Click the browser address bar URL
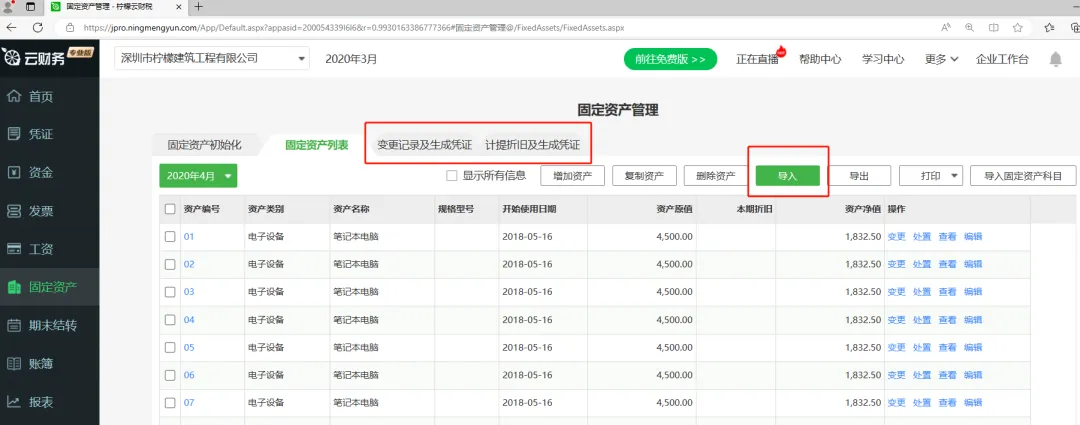Image resolution: width=1080 pixels, height=425 pixels. click(x=354, y=28)
